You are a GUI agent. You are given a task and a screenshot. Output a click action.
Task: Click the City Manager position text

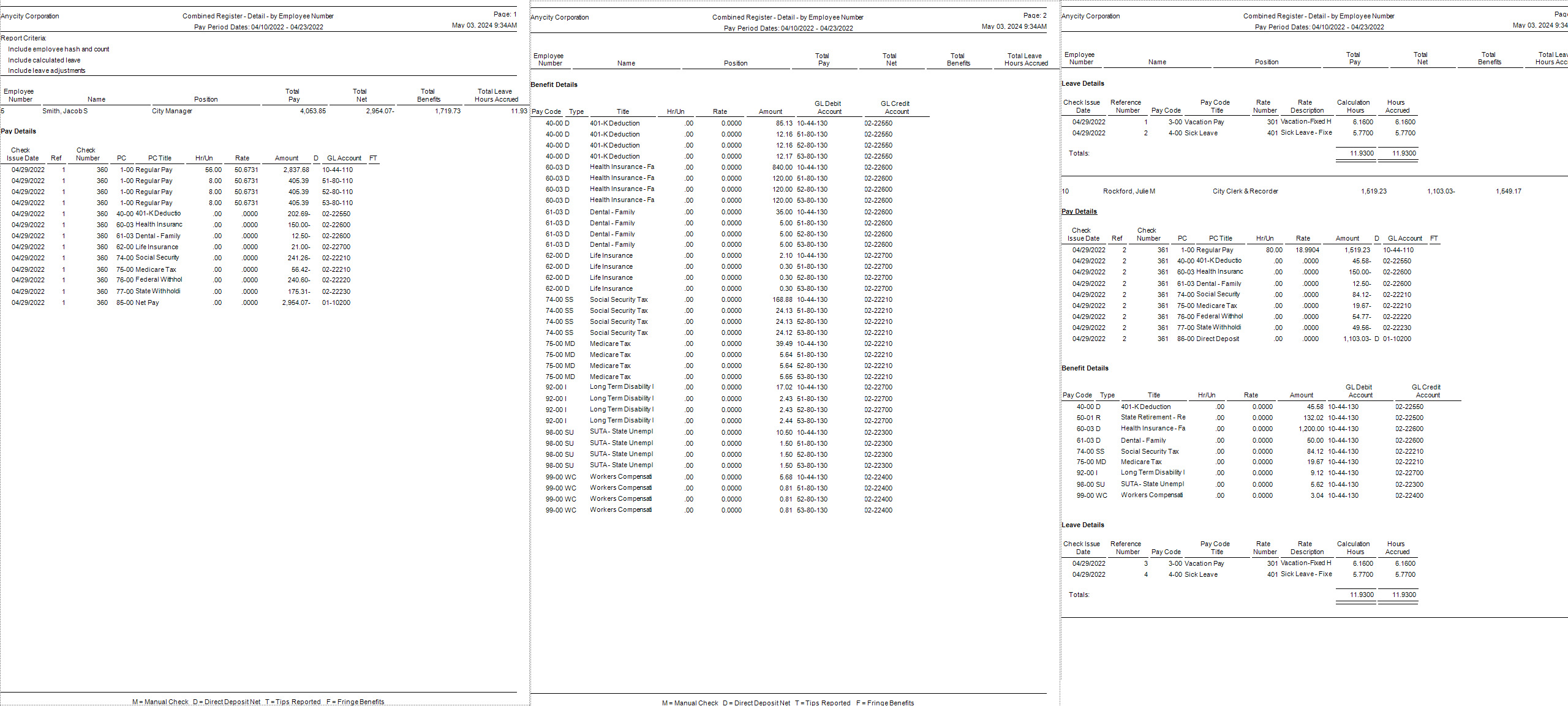click(x=172, y=111)
